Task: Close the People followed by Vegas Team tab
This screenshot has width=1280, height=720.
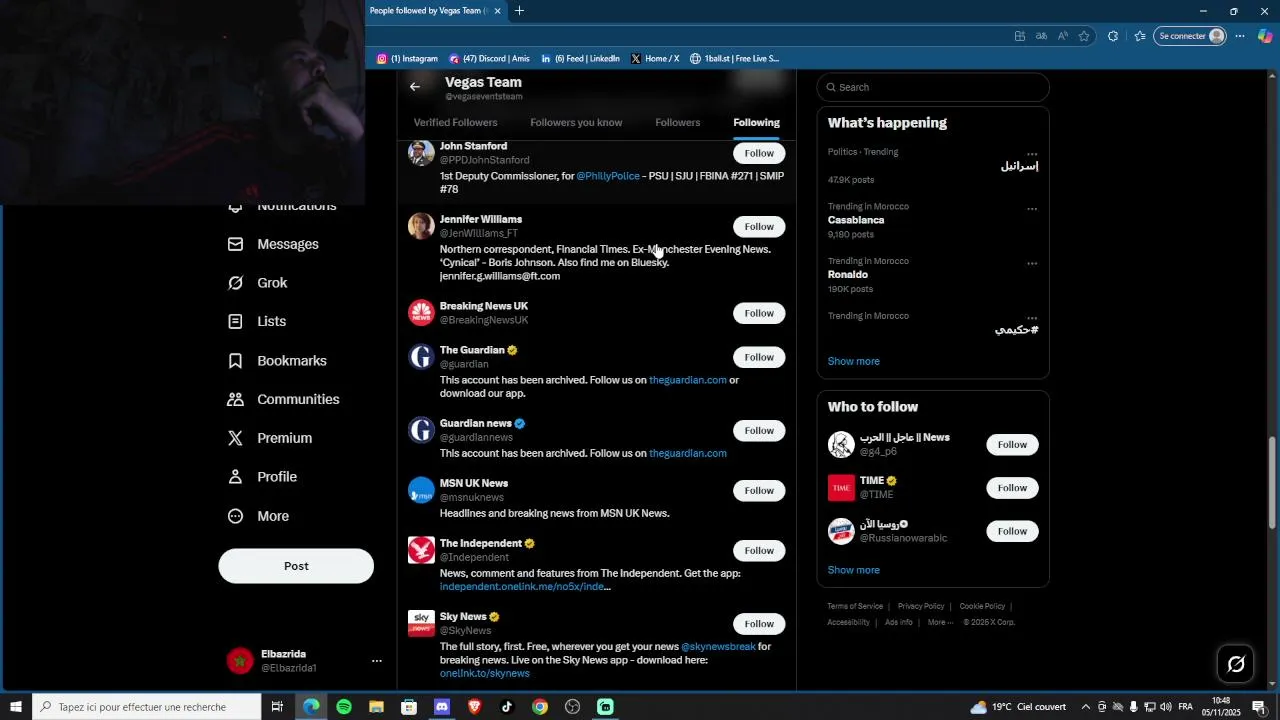Action: click(497, 11)
